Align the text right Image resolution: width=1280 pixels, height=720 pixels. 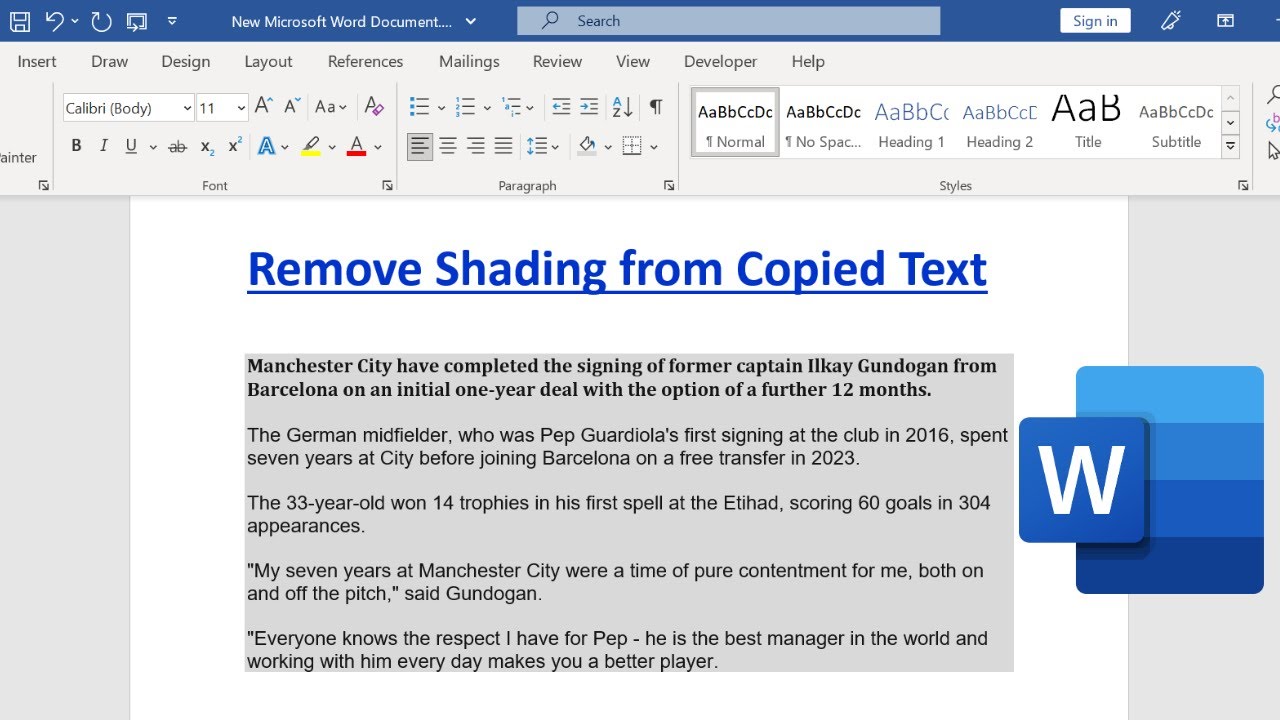[476, 146]
